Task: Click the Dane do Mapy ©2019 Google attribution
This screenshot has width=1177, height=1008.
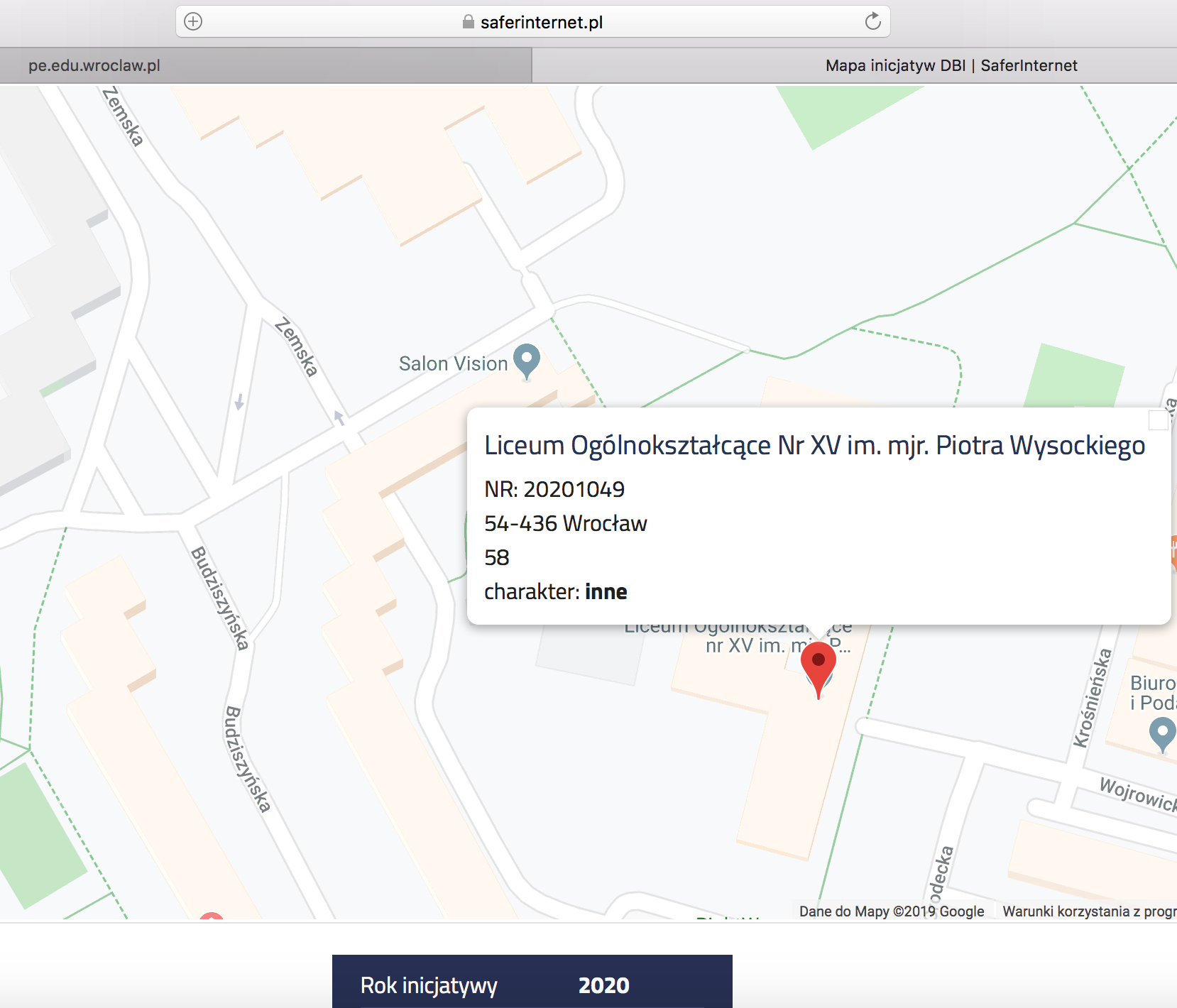Action: [891, 911]
